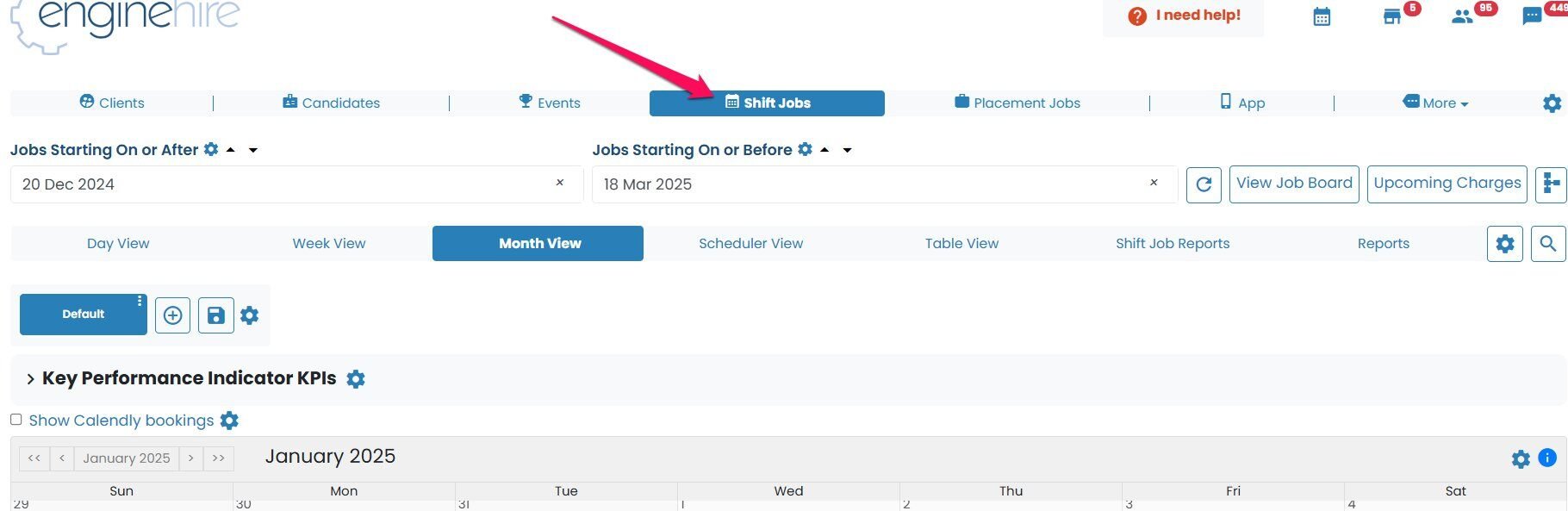Expand Key Performance Indicator KPIs section
The height and width of the screenshot is (511, 1568).
30,379
